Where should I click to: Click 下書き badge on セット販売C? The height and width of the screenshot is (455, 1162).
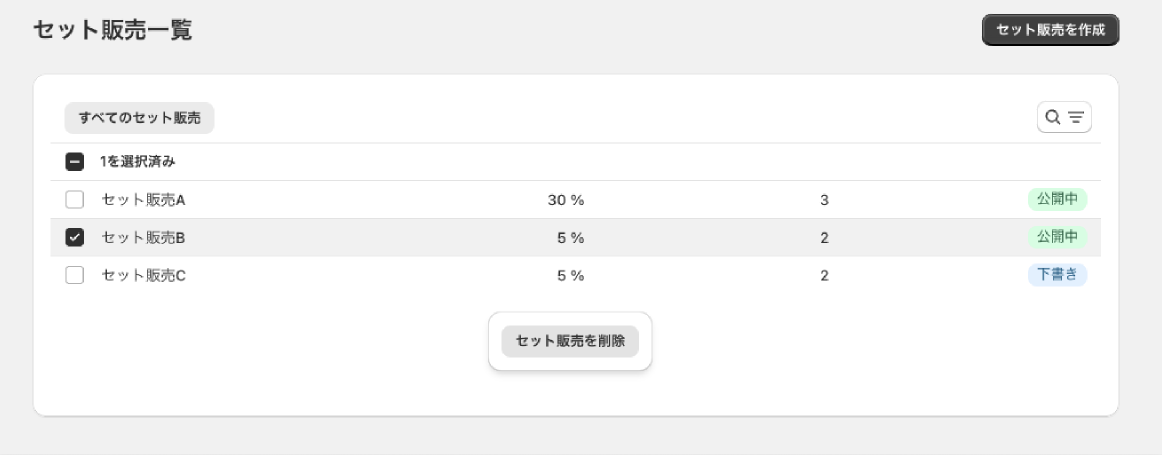point(1057,276)
